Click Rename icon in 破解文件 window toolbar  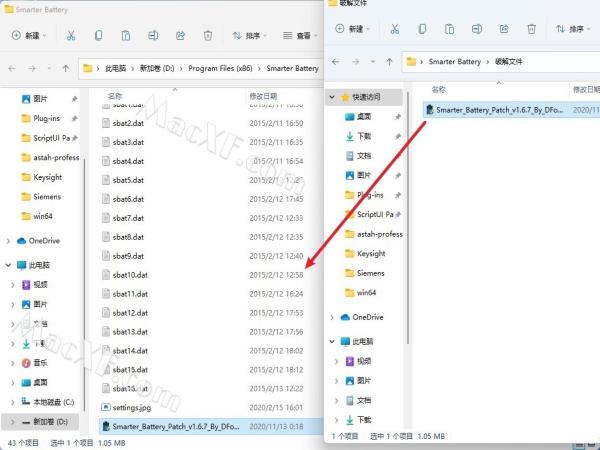click(477, 29)
